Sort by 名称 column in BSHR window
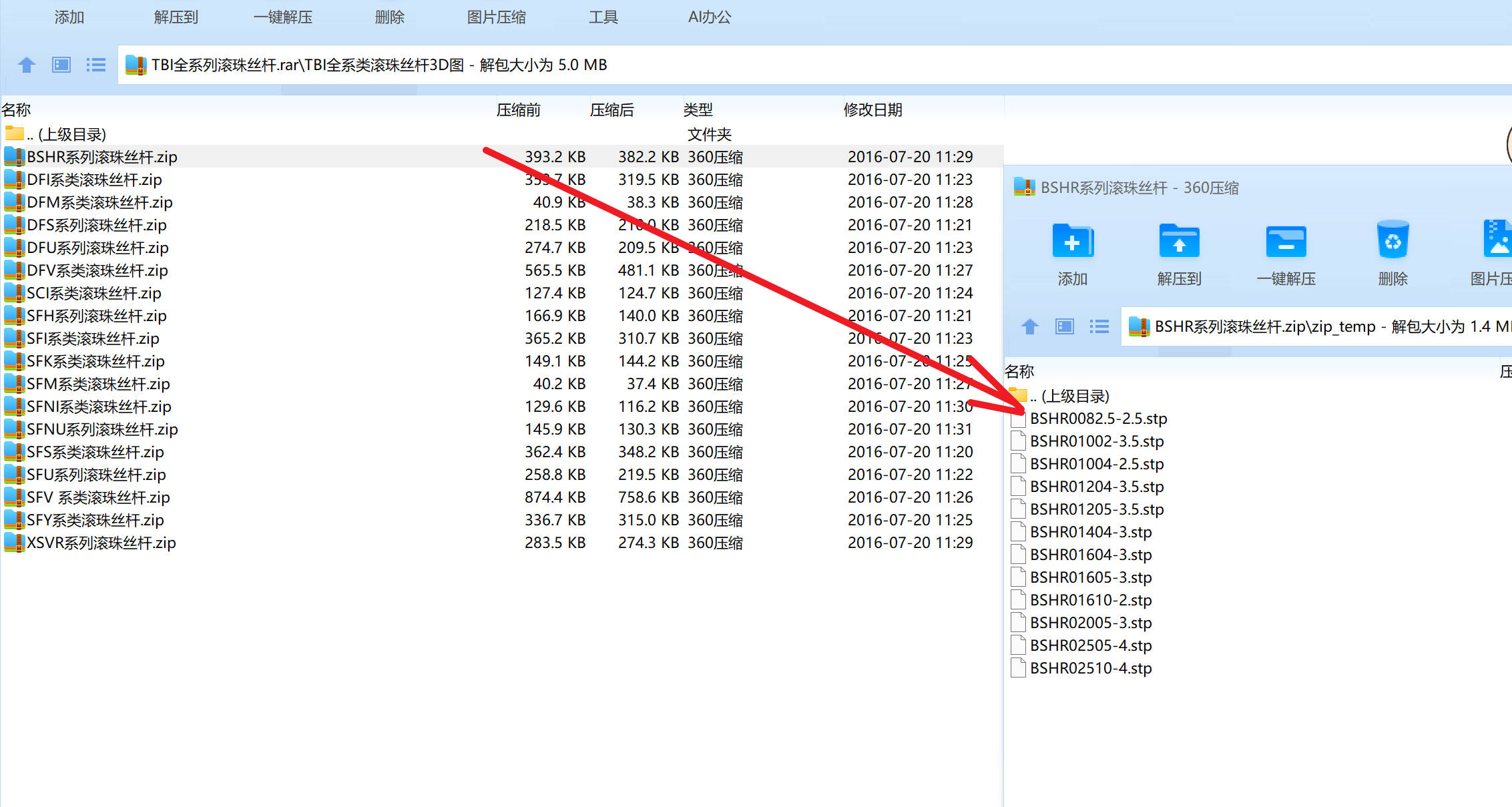 [x=1019, y=372]
